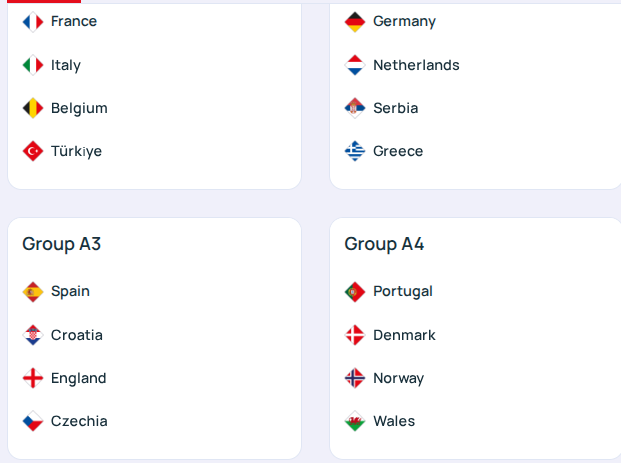The height and width of the screenshot is (463, 621).
Task: Click the Spain flag icon
Action: click(33, 291)
